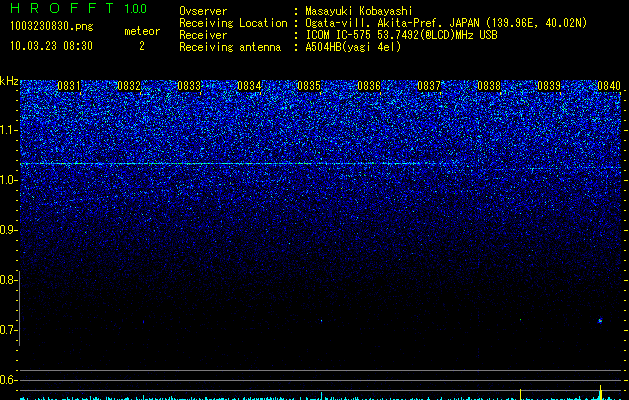Screen dimensions: 629x400
Task: Click the Receiving antenna field label
Action: [x=230, y=47]
